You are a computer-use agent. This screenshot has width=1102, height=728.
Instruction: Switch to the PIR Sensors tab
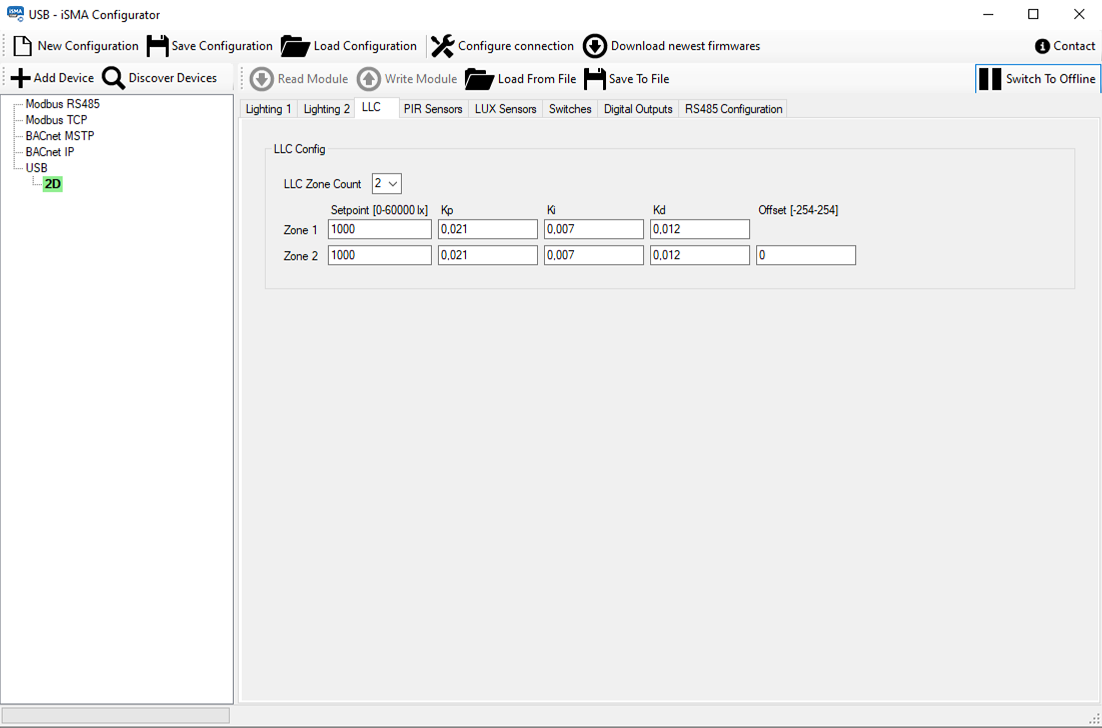(433, 109)
